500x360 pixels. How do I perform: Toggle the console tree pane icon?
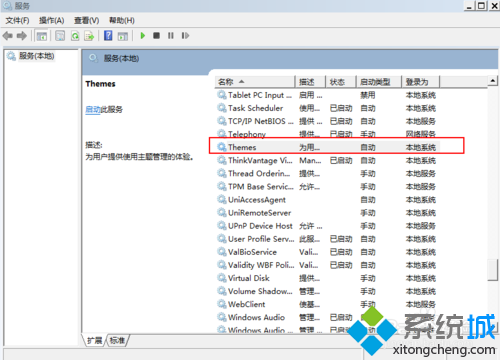[x=42, y=36]
